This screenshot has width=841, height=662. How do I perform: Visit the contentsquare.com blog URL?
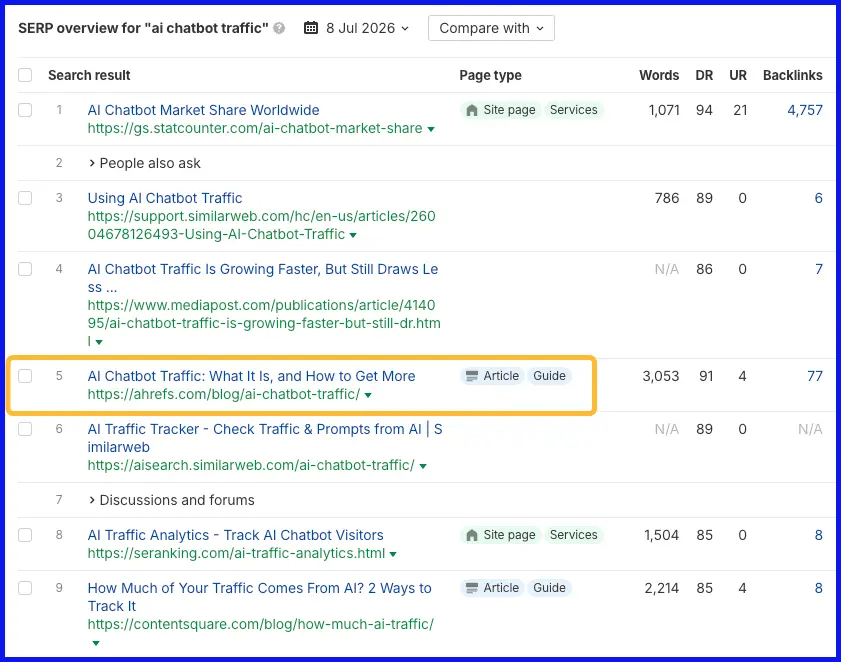pyautogui.click(x=261, y=624)
